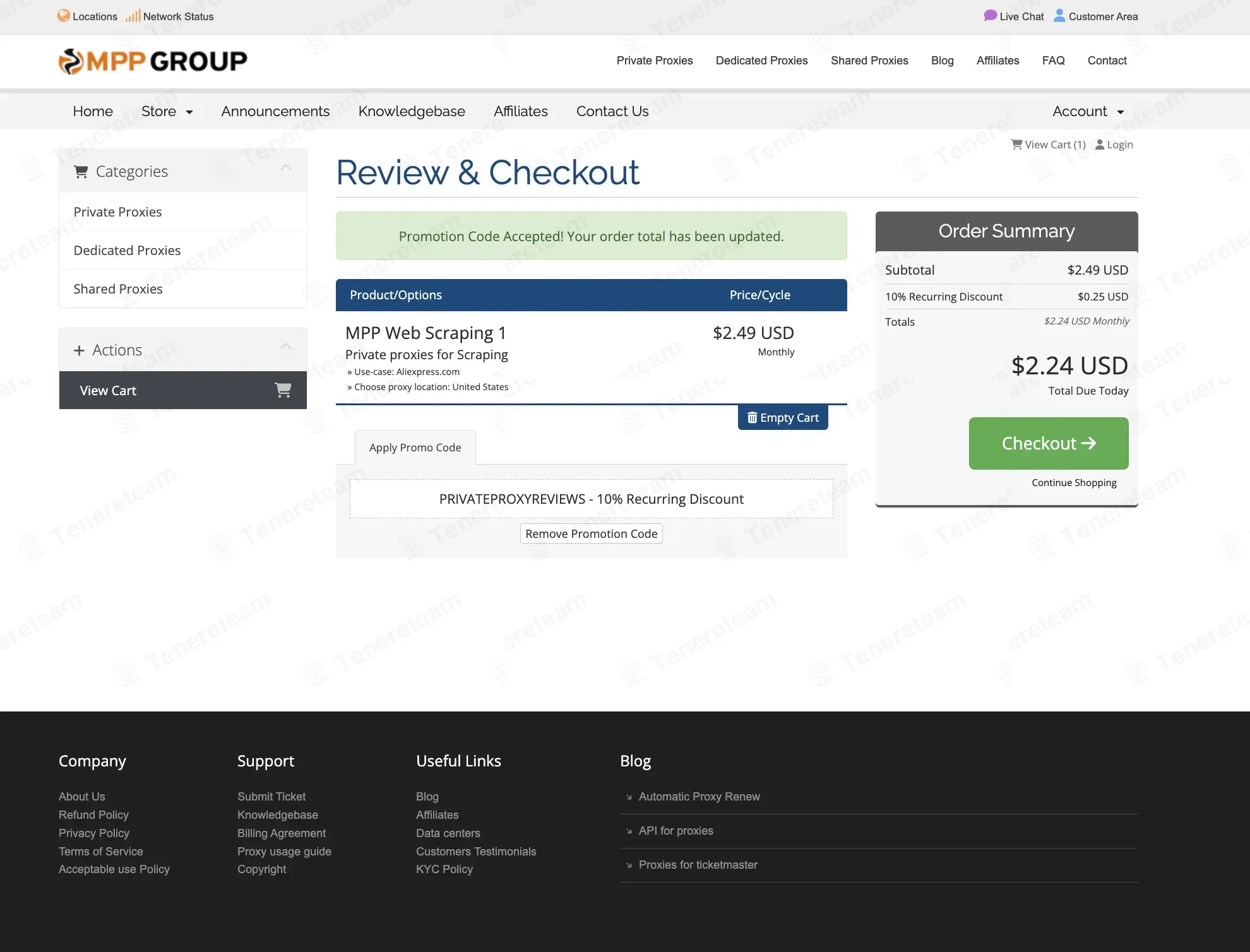Viewport: 1250px width, 952px height.
Task: Open Proxies for ticketmaster blog post
Action: tap(698, 865)
